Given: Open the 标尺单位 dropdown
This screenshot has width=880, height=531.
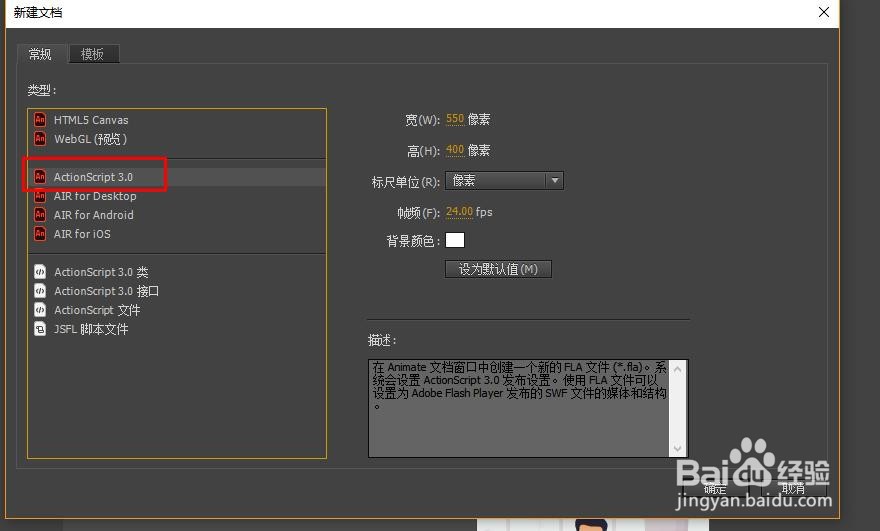Looking at the screenshot, I should [x=504, y=181].
